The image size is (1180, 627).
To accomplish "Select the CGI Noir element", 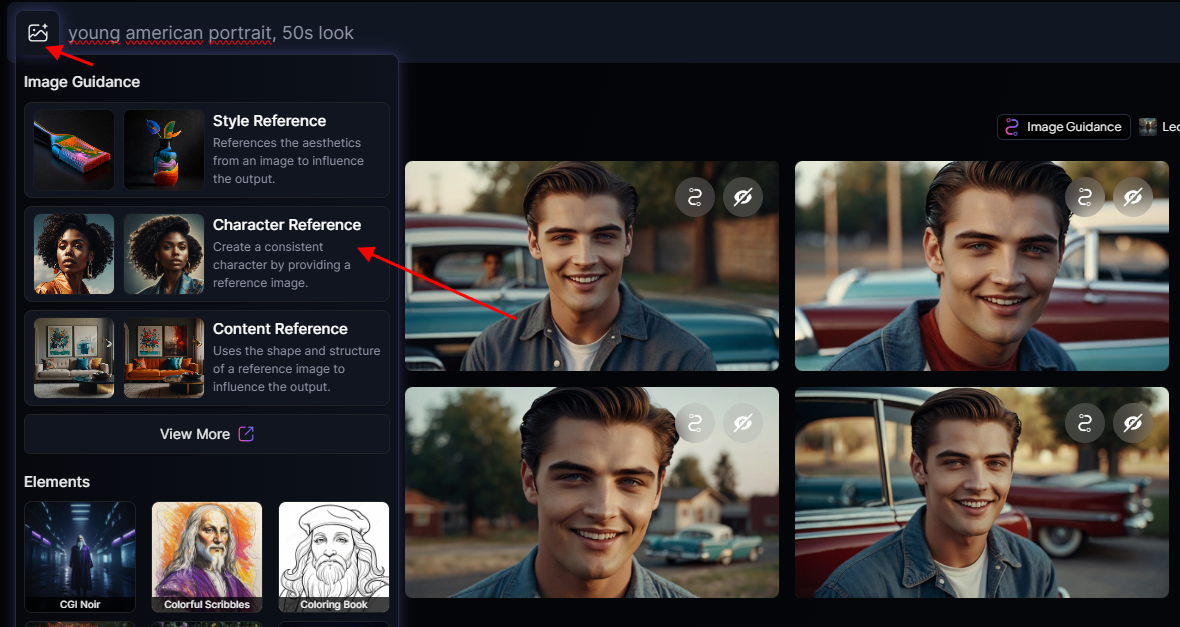I will click(x=80, y=557).
